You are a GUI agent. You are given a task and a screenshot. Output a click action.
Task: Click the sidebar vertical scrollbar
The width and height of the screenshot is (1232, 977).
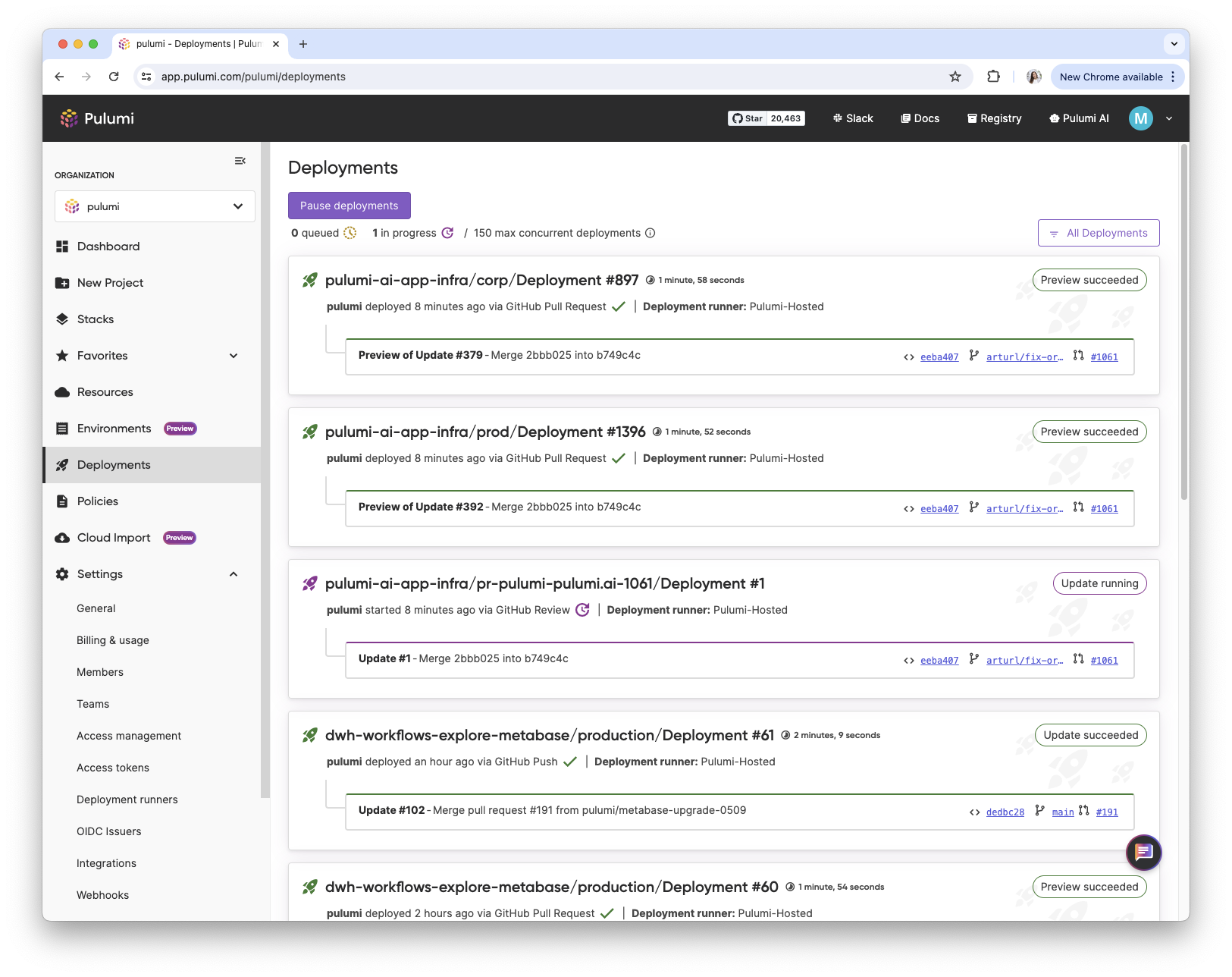click(265, 470)
